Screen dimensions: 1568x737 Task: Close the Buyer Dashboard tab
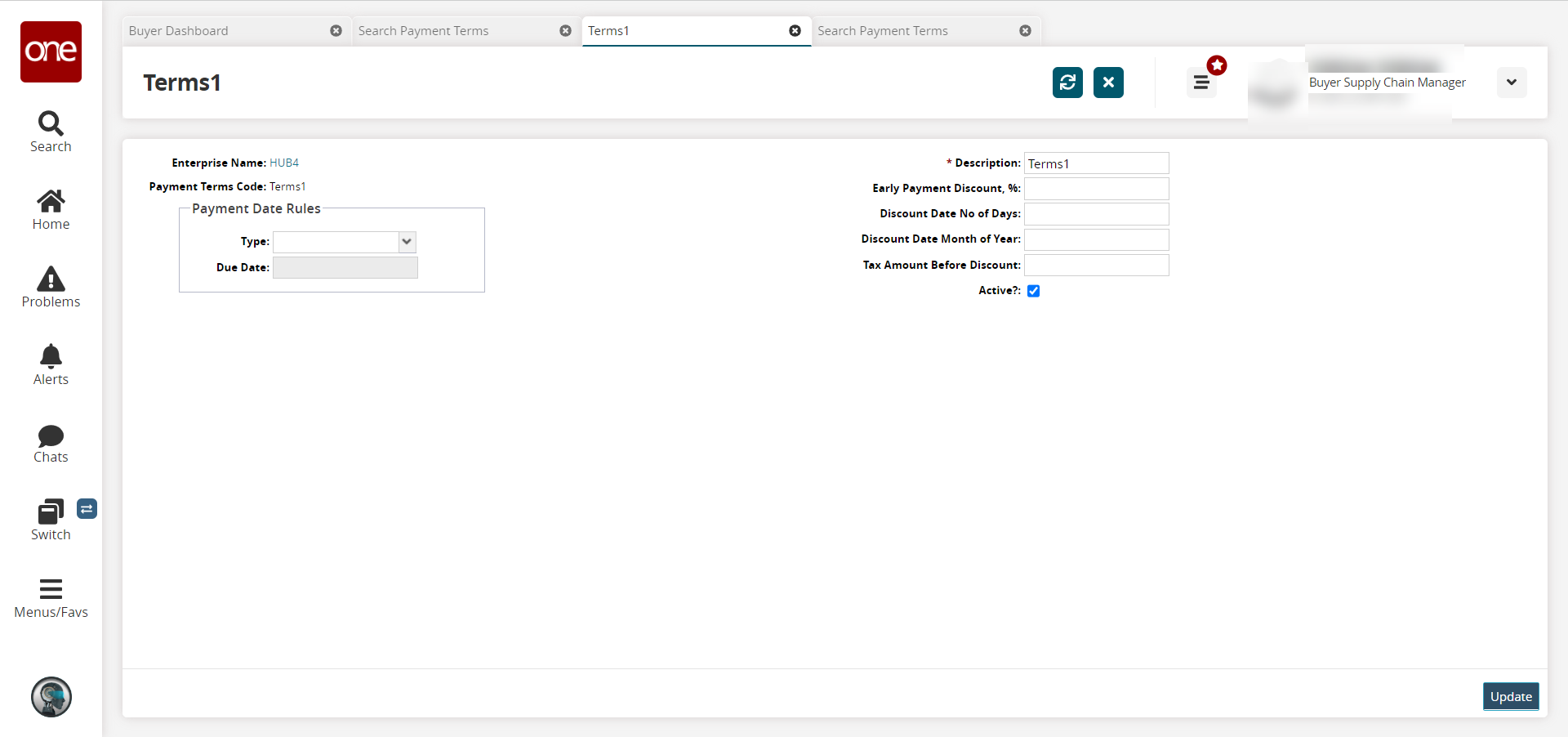[336, 31]
